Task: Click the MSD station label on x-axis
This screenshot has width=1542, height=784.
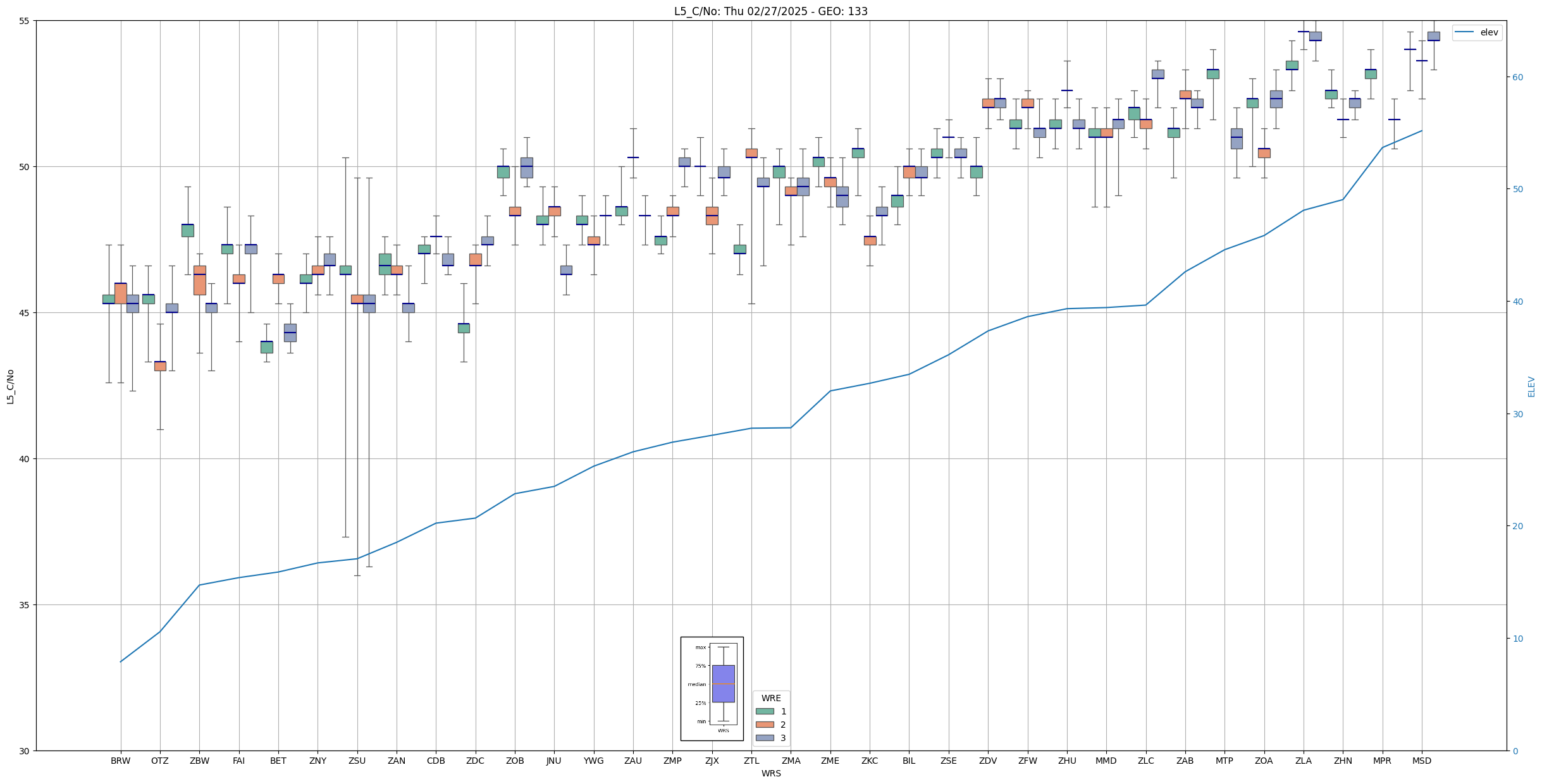Action: tap(1421, 761)
